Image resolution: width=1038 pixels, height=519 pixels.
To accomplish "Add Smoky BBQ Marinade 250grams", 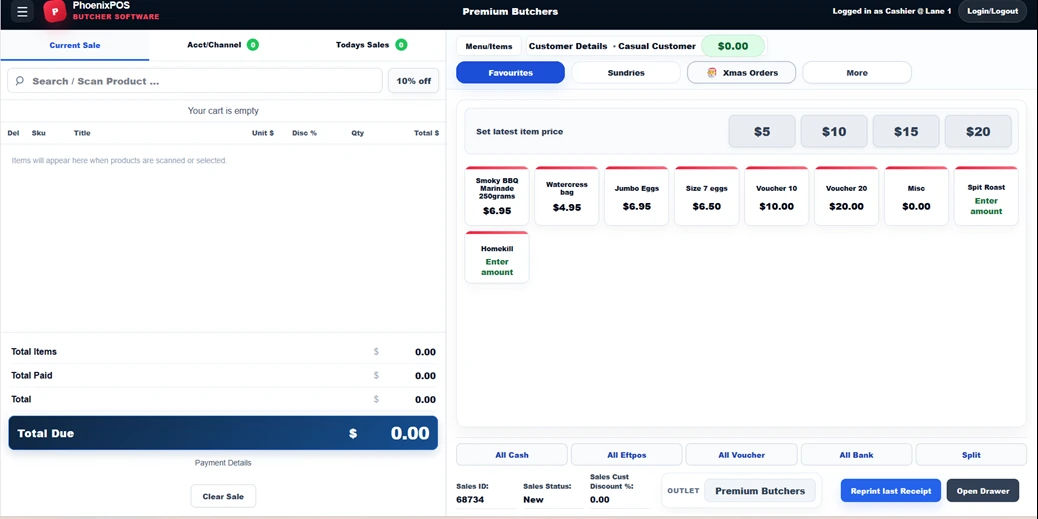I will point(497,196).
